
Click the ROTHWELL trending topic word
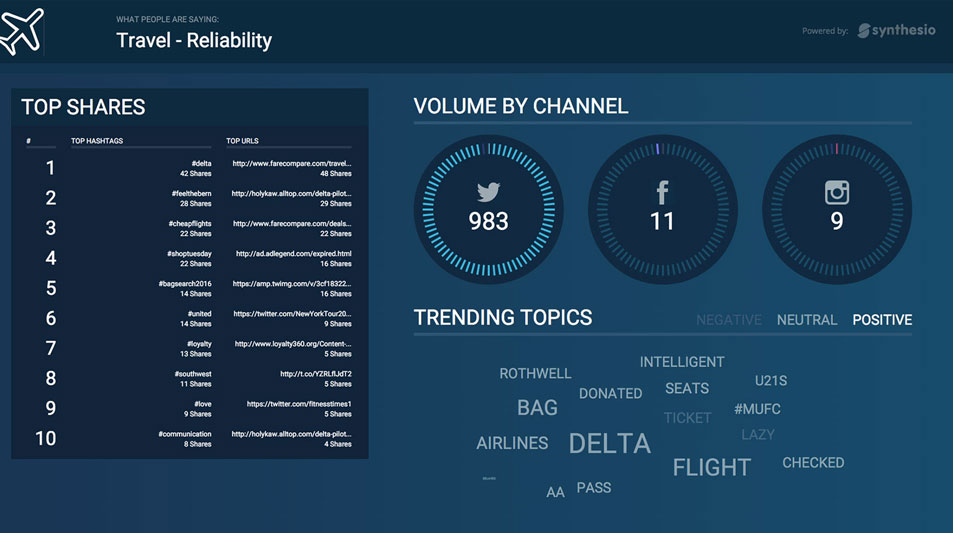(535, 373)
